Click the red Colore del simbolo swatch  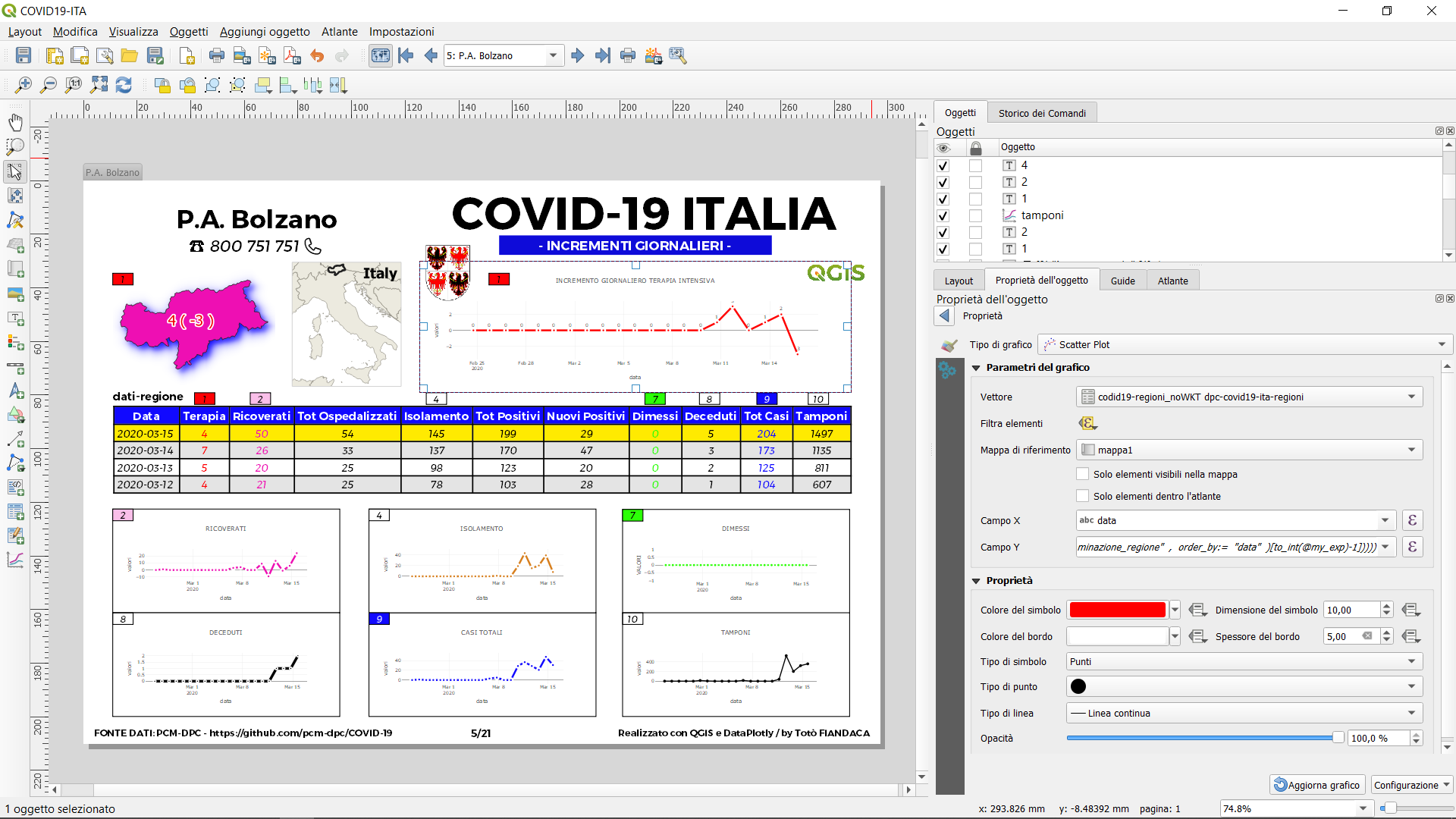coord(1117,610)
